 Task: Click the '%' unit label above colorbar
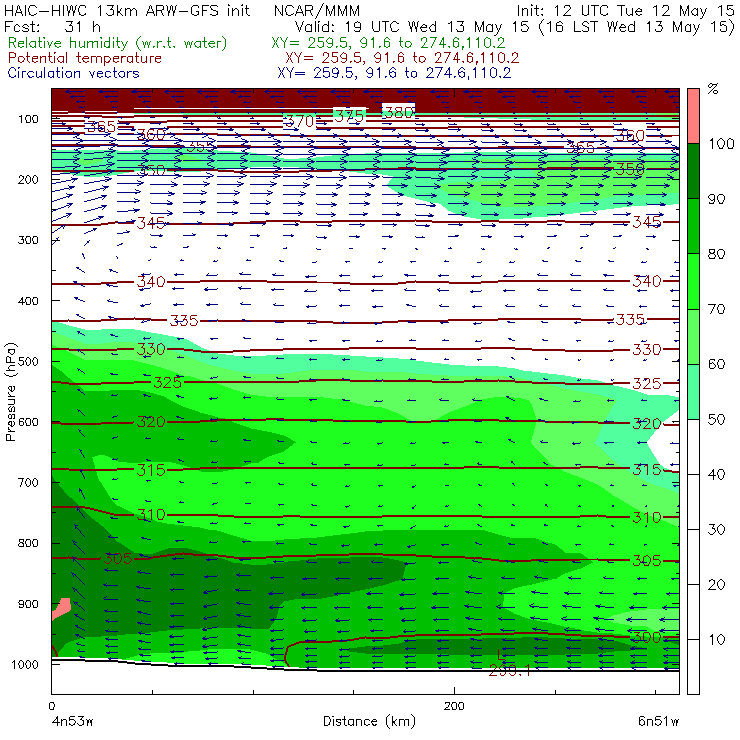pyautogui.click(x=713, y=89)
